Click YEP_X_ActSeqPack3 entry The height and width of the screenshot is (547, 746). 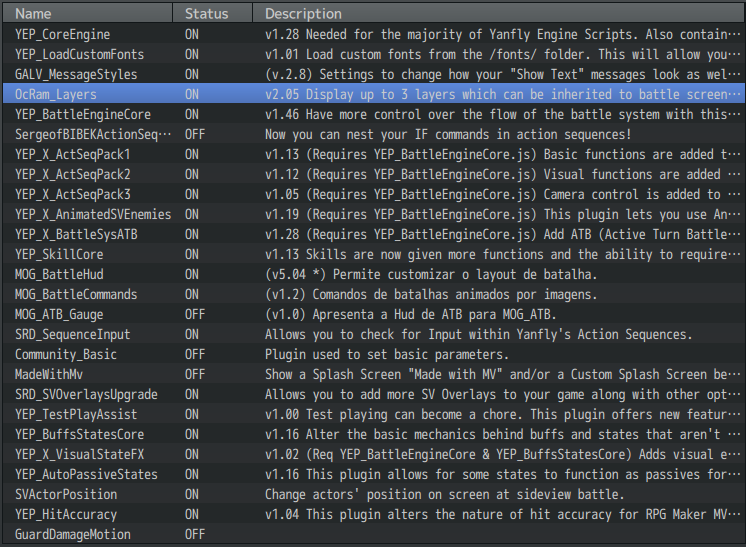72,194
